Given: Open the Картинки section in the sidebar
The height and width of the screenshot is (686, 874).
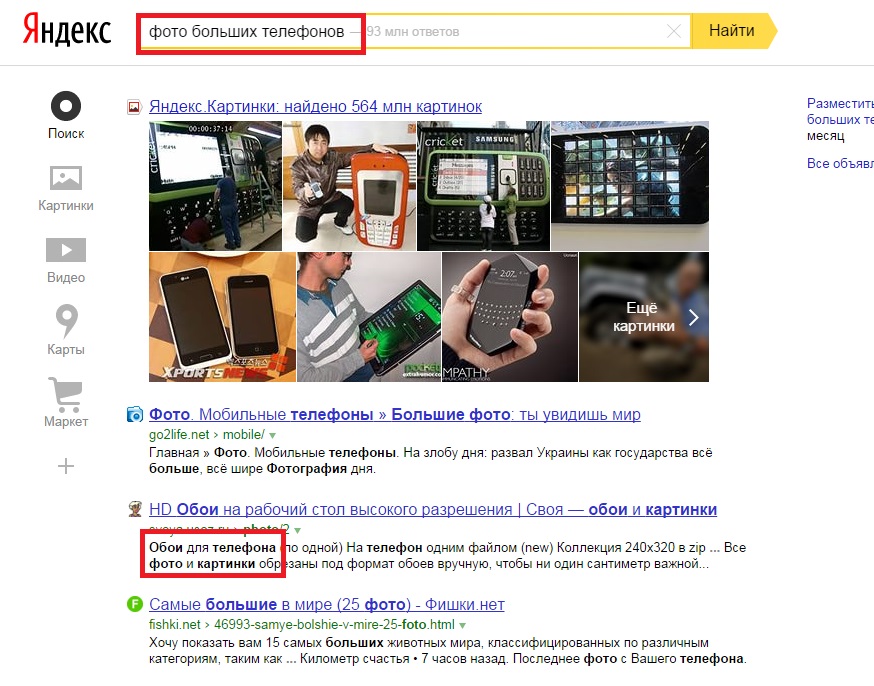Looking at the screenshot, I should pyautogui.click(x=66, y=188).
